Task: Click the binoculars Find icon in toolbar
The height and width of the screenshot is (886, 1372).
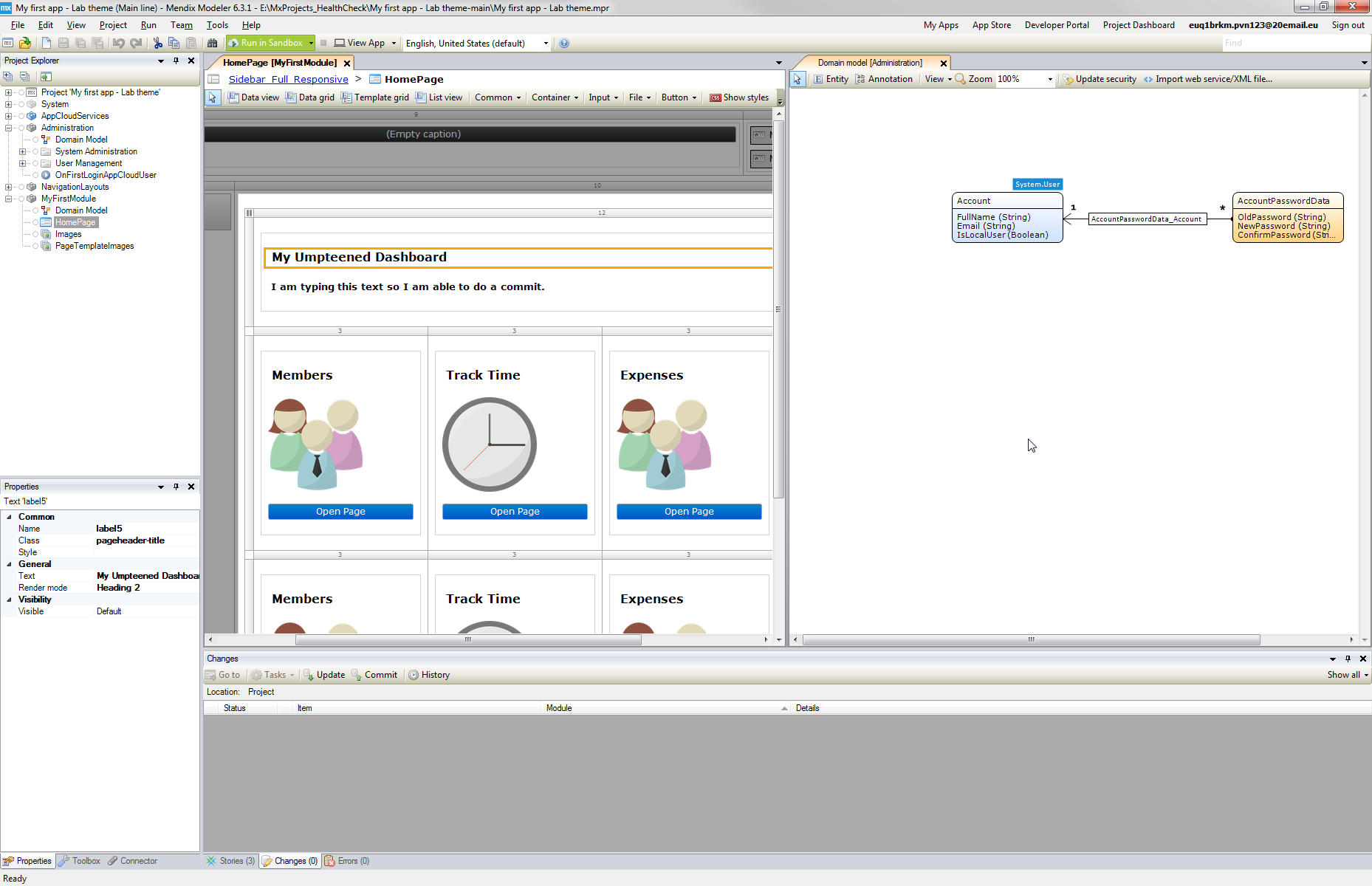Action: (213, 44)
